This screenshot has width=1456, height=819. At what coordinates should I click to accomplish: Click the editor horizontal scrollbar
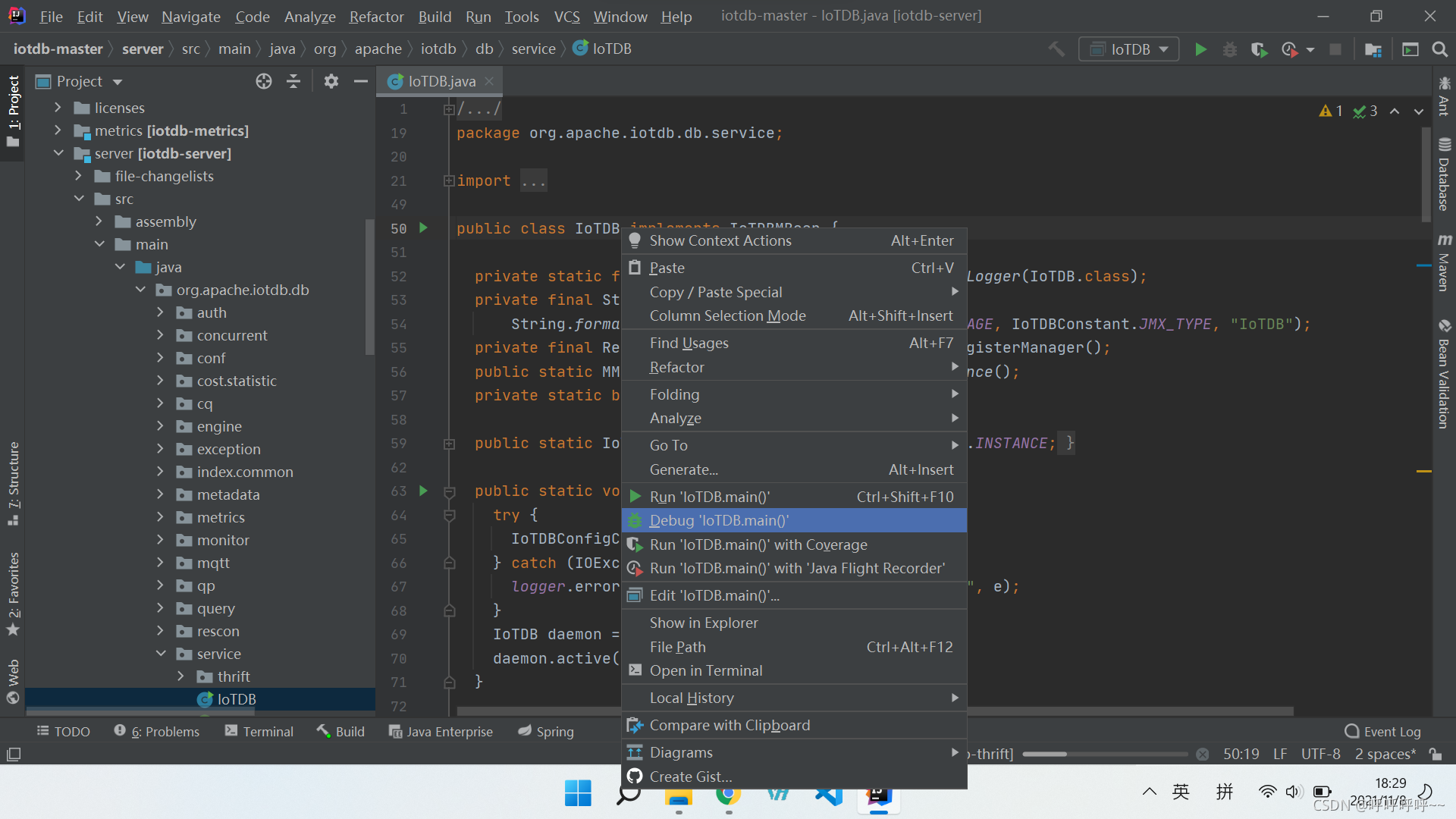coord(875,711)
